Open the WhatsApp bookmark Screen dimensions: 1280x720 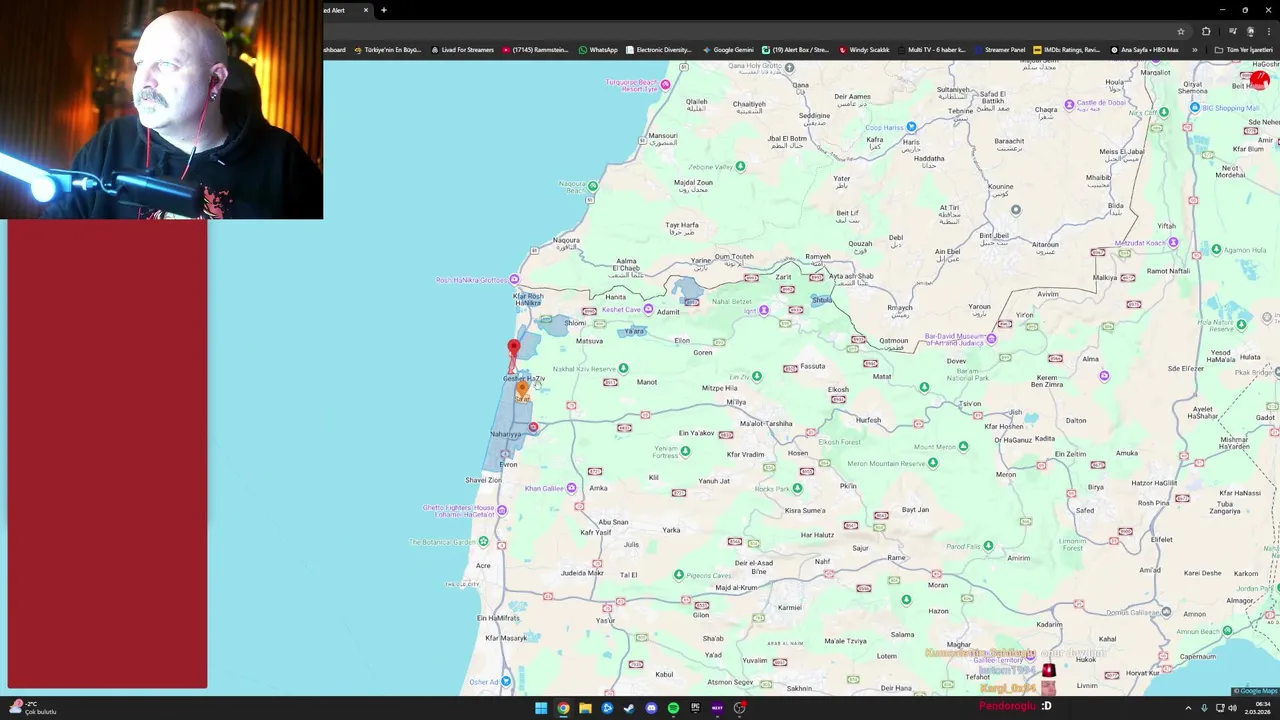coord(598,50)
